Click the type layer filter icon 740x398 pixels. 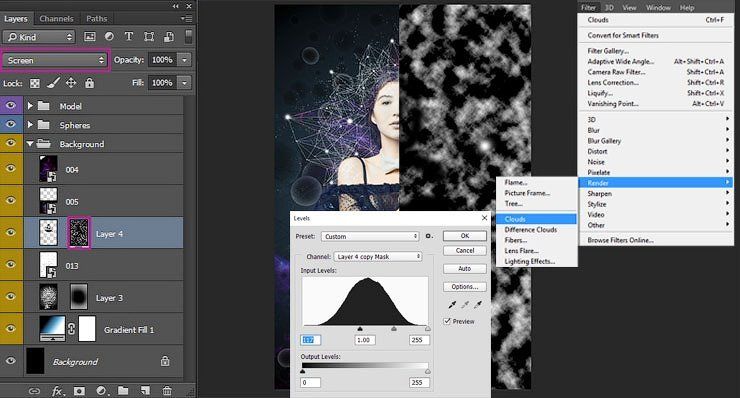click(128, 37)
